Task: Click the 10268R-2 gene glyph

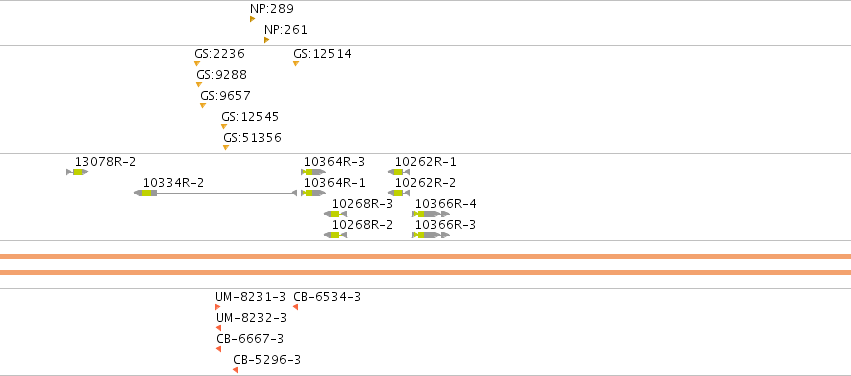Action: coord(335,235)
